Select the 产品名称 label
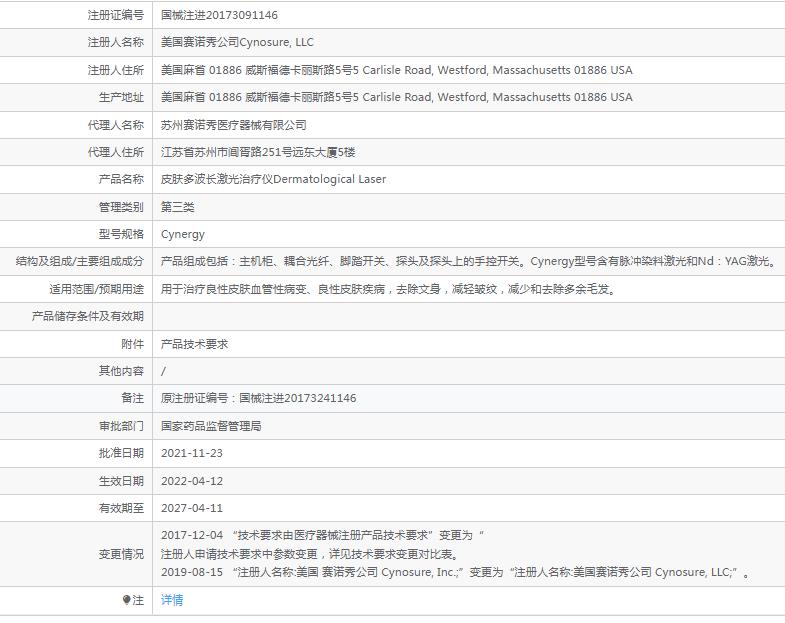 121,179
